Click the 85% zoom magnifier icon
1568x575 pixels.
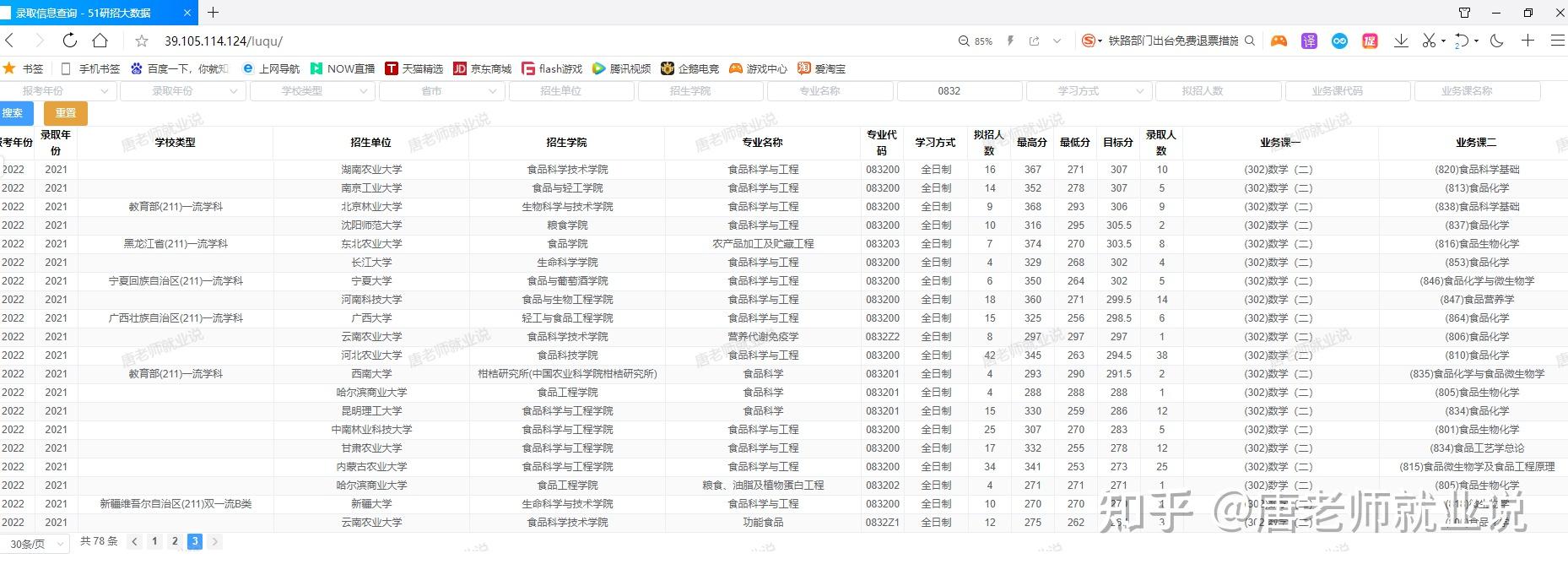965,41
